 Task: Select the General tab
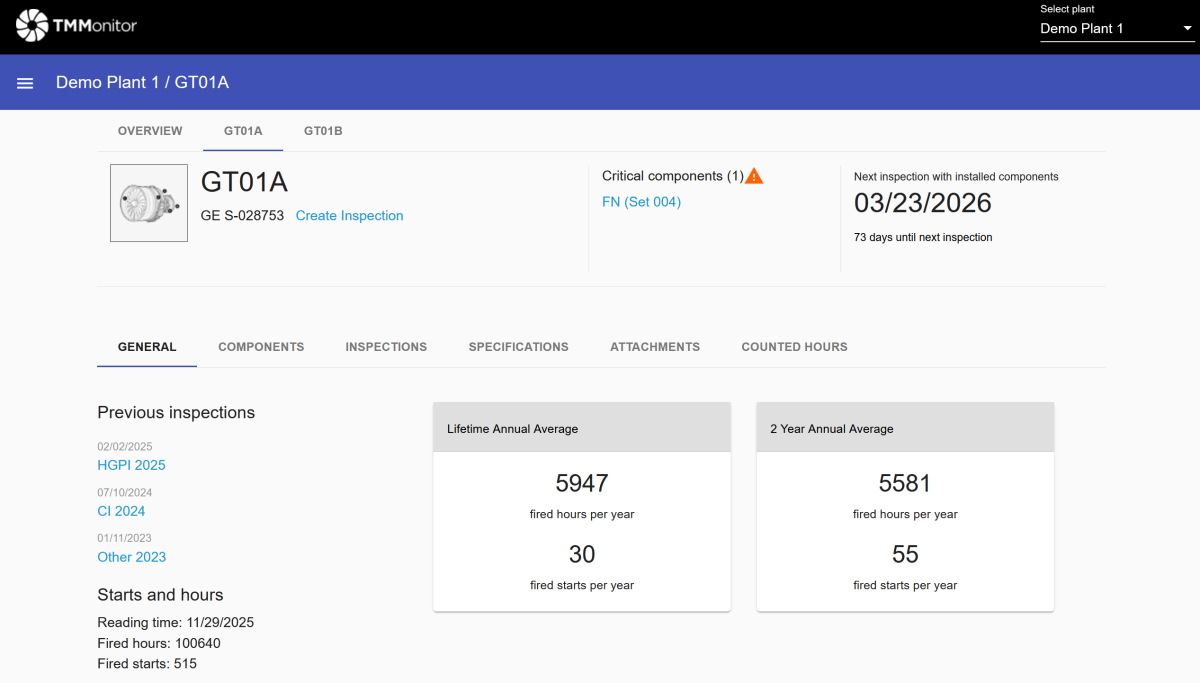(x=147, y=347)
